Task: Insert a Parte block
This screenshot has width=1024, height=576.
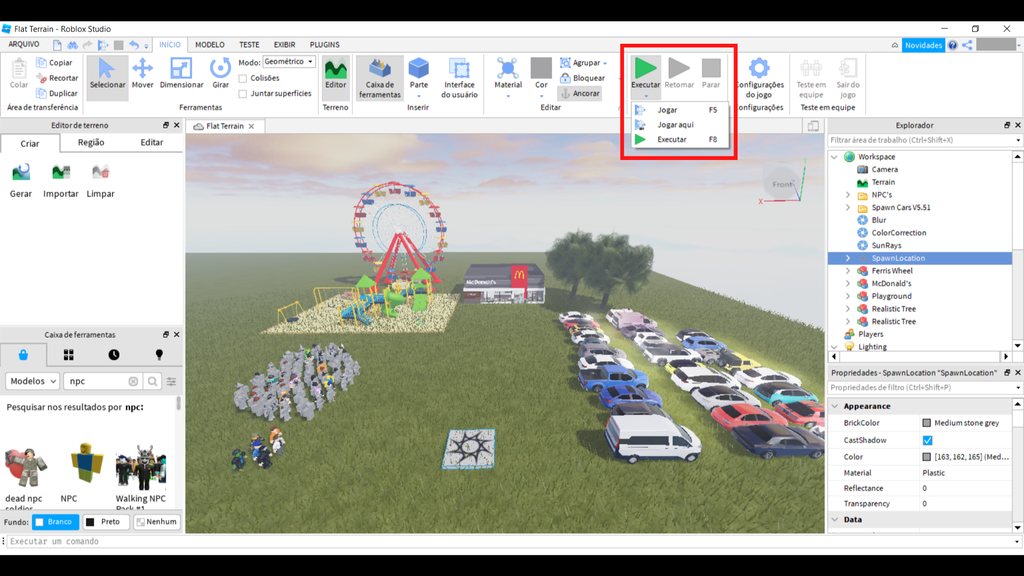Action: [x=419, y=74]
